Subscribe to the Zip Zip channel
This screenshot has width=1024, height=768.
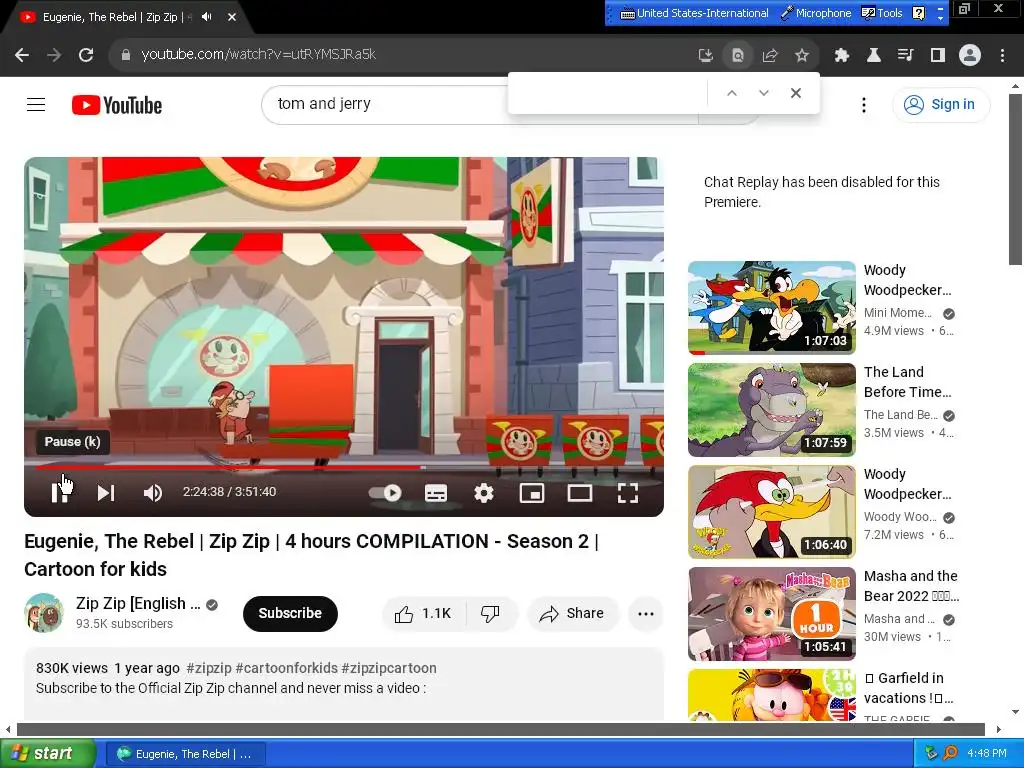290,613
